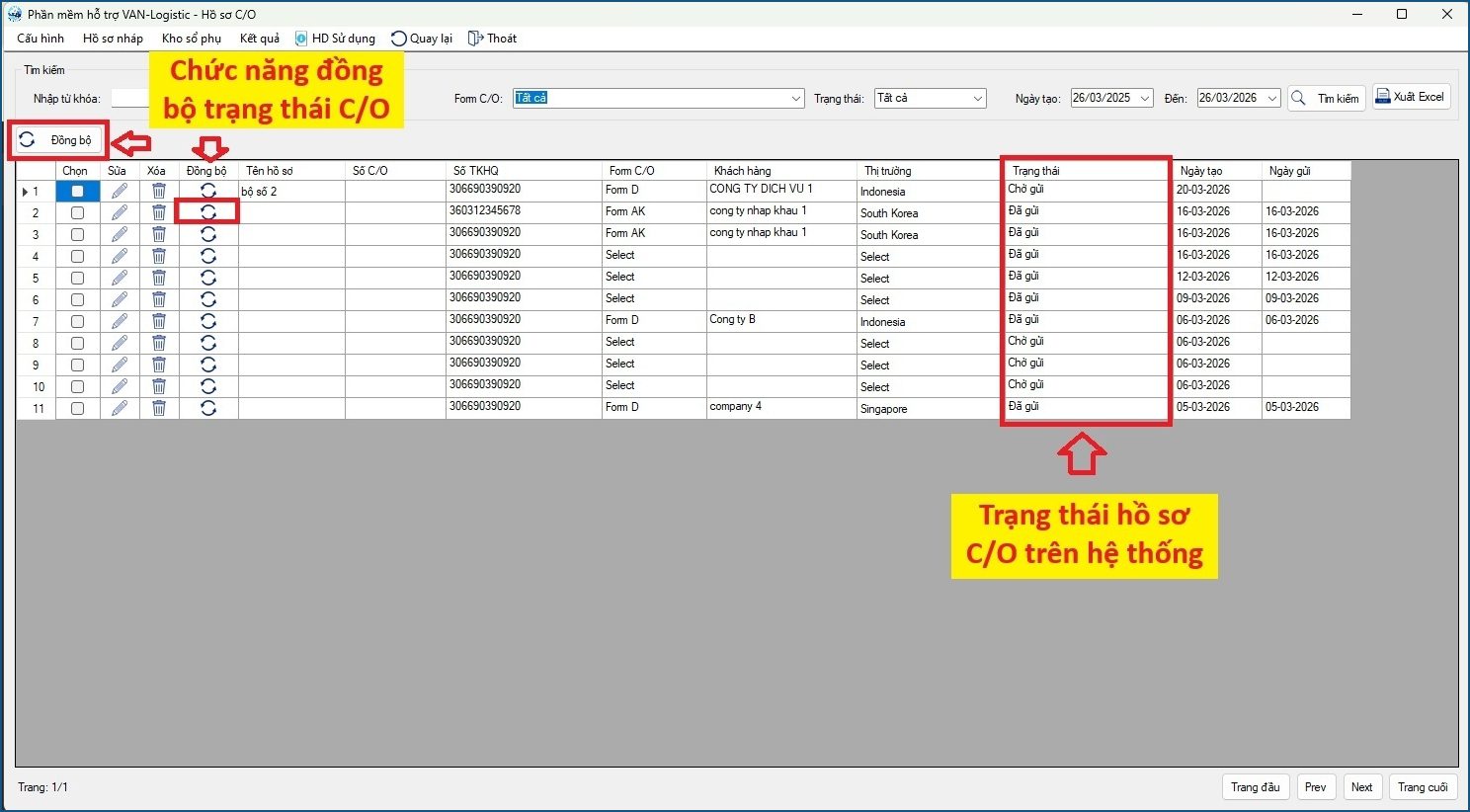The width and height of the screenshot is (1470, 812).
Task: Open the Form C/O dropdown
Action: click(796, 99)
